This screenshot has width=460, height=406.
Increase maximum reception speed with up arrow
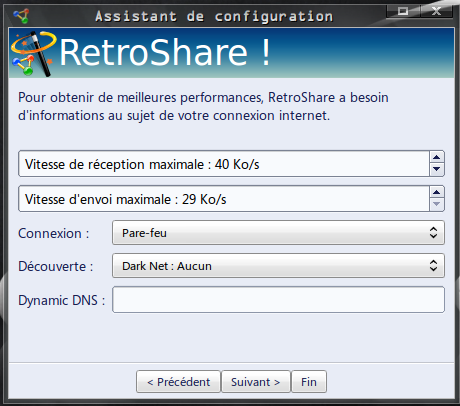click(437, 157)
